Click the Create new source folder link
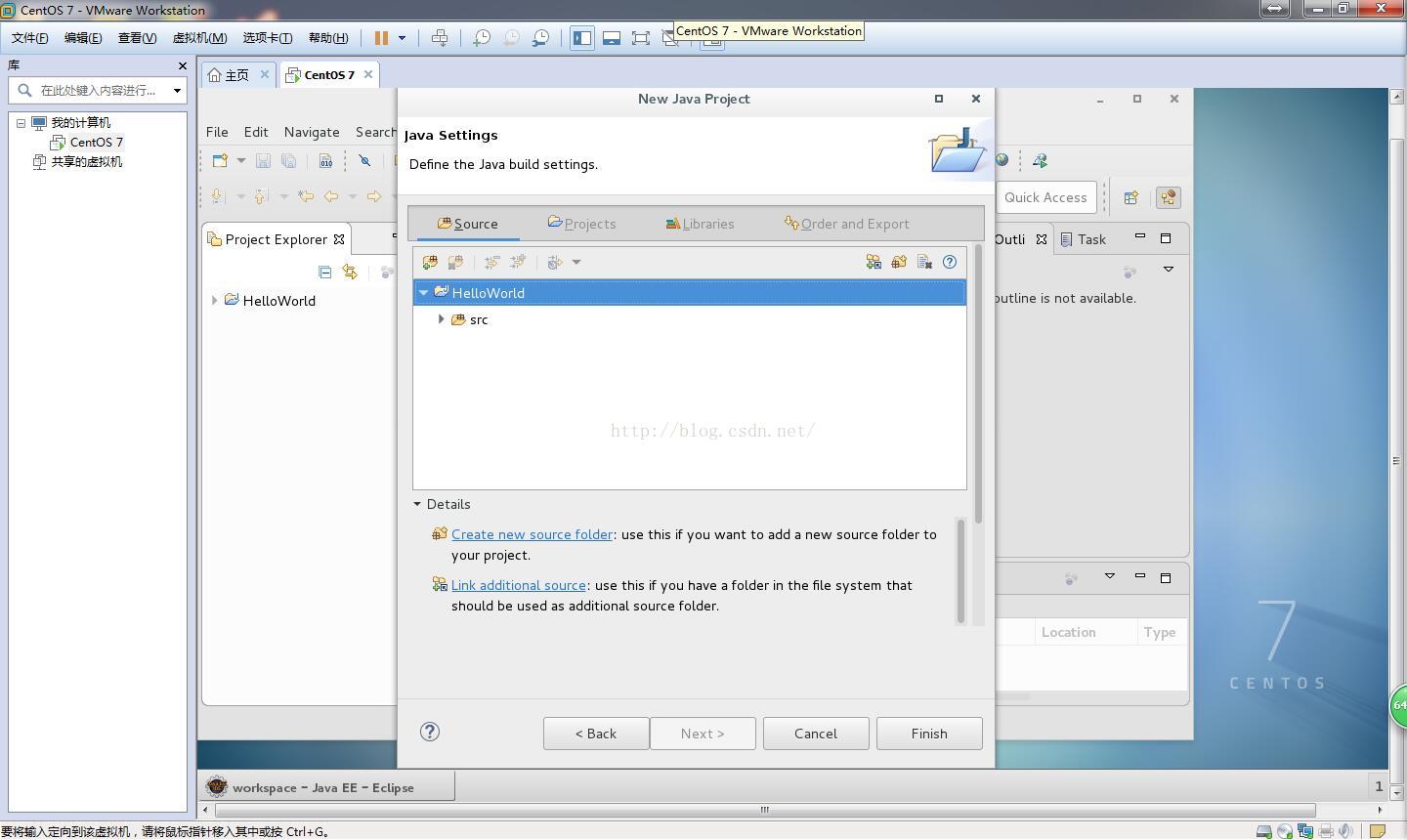This screenshot has width=1407, height=840. 533,534
